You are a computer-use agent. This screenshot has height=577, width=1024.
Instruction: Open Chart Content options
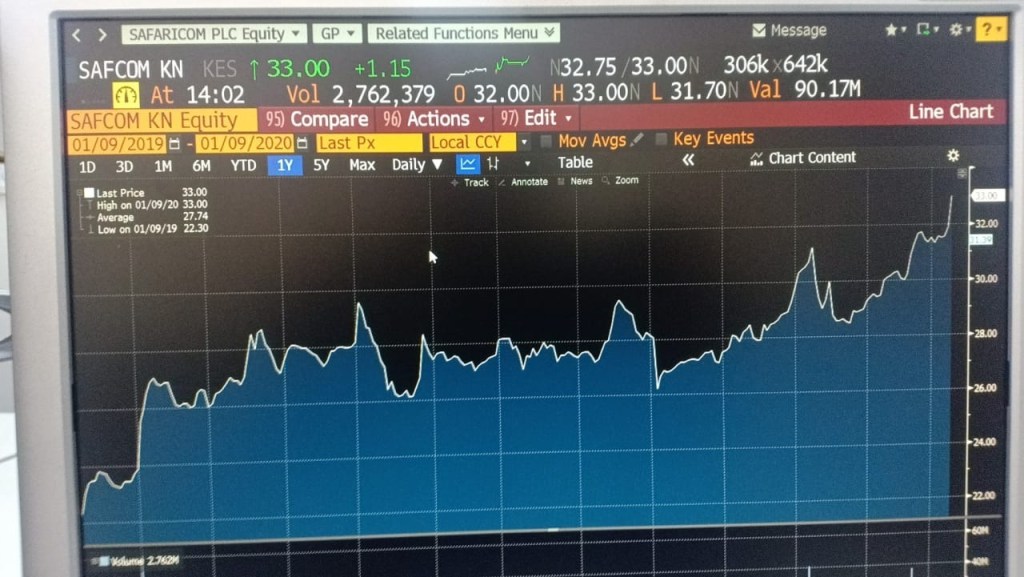(815, 157)
